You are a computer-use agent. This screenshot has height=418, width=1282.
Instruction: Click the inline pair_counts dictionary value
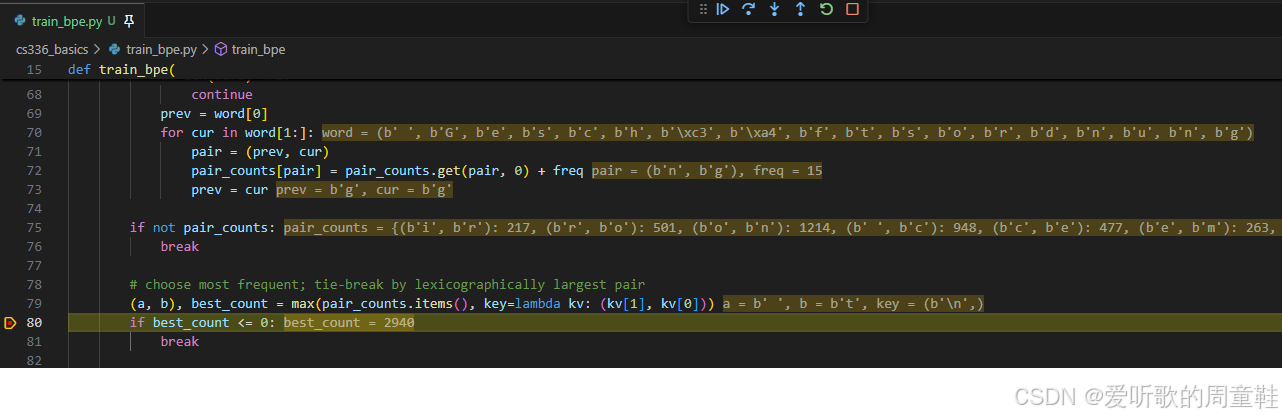point(781,228)
